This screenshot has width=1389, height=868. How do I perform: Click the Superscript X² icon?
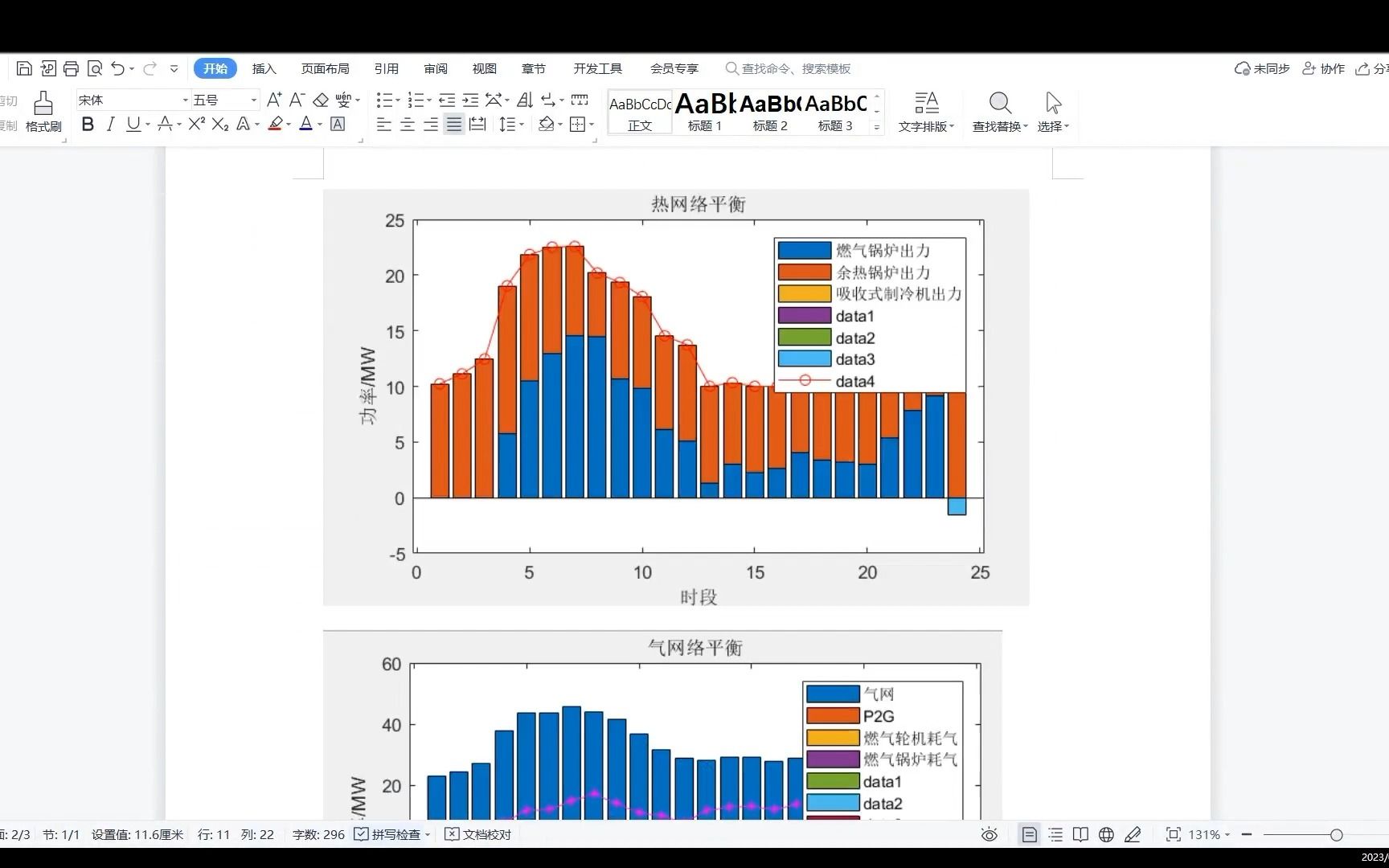[x=197, y=124]
